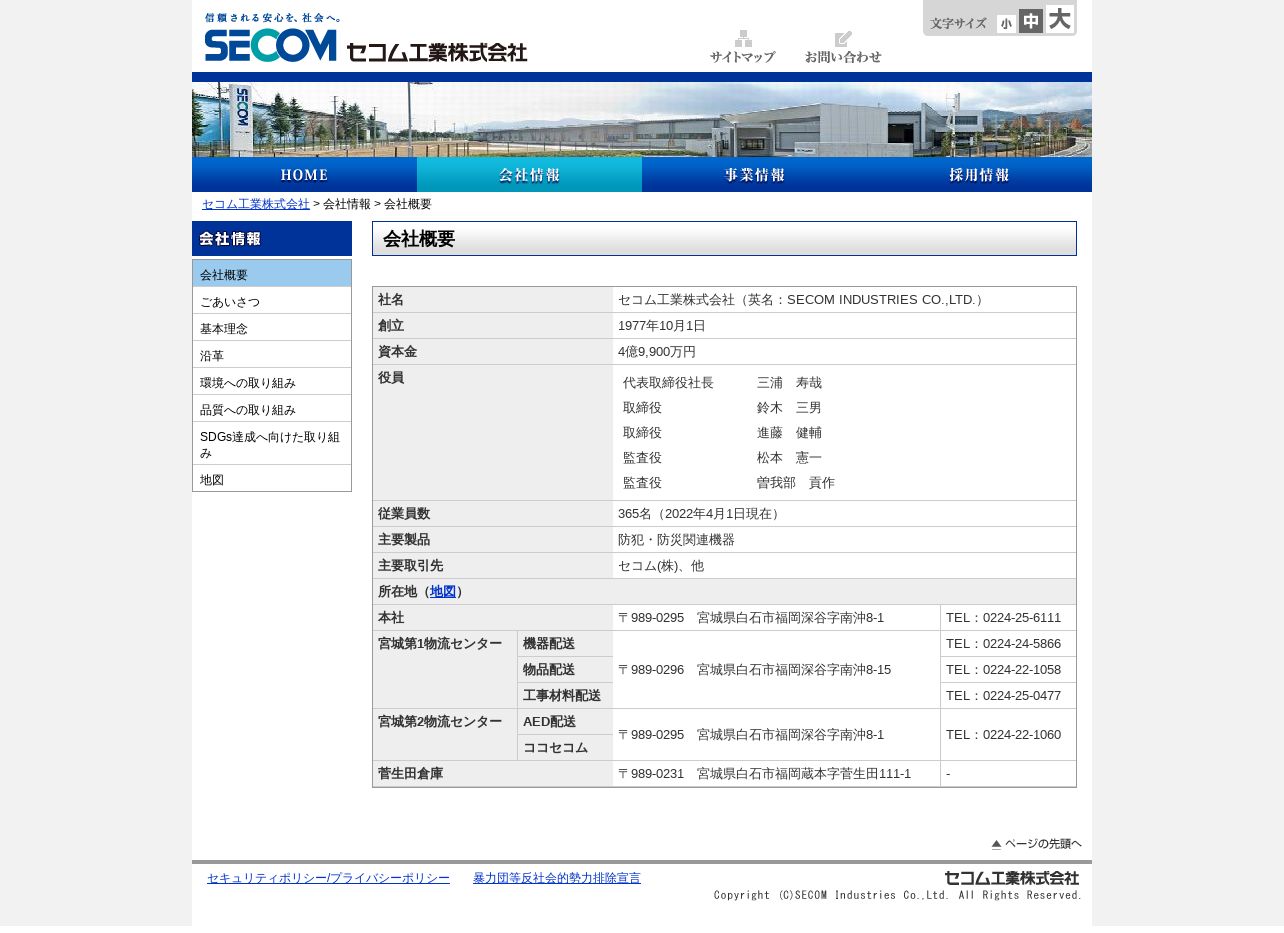1284x933 pixels.
Task: Click the 会社情報 sidebar header
Action: [272, 239]
